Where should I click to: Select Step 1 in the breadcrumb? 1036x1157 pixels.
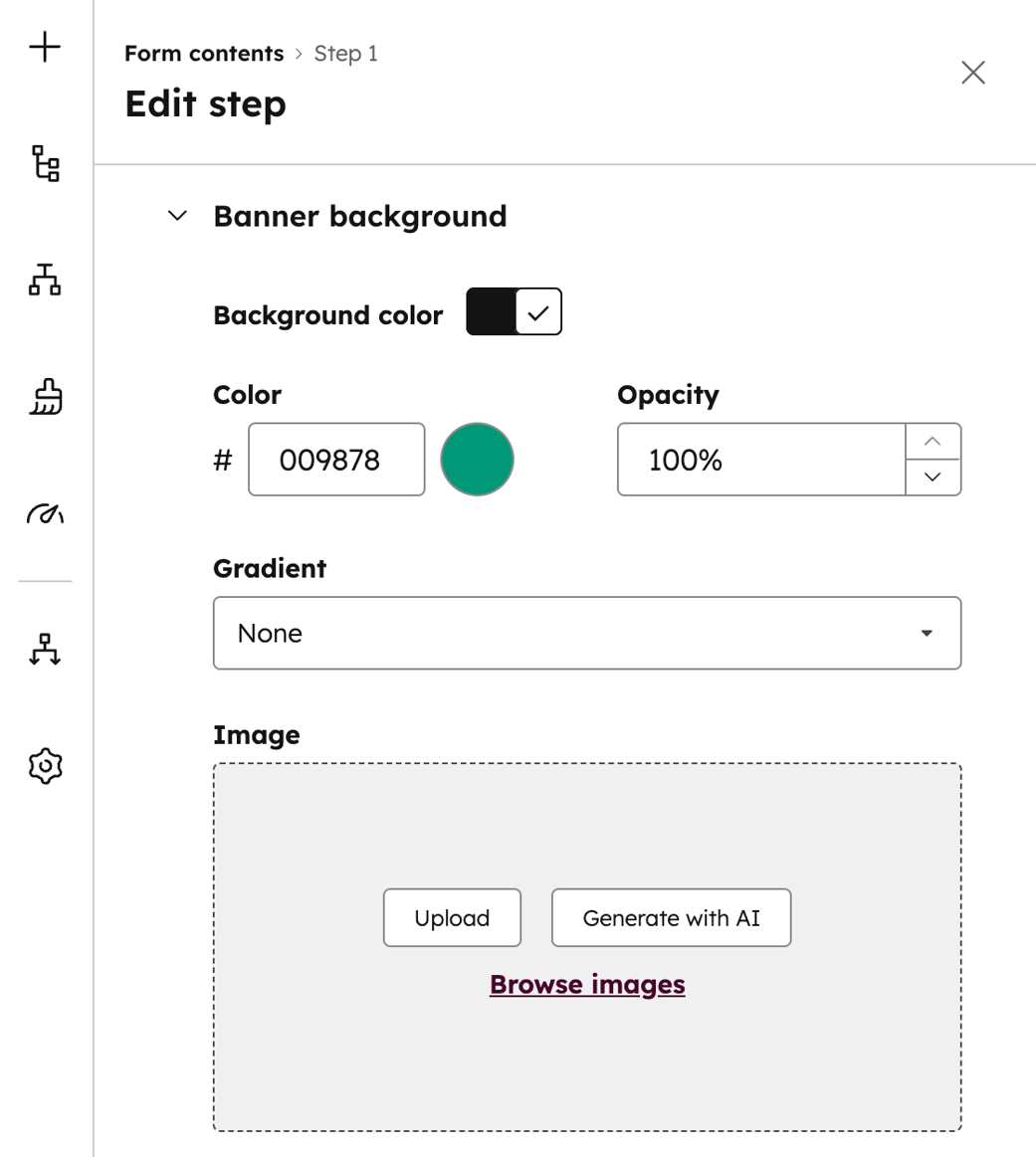point(345,53)
